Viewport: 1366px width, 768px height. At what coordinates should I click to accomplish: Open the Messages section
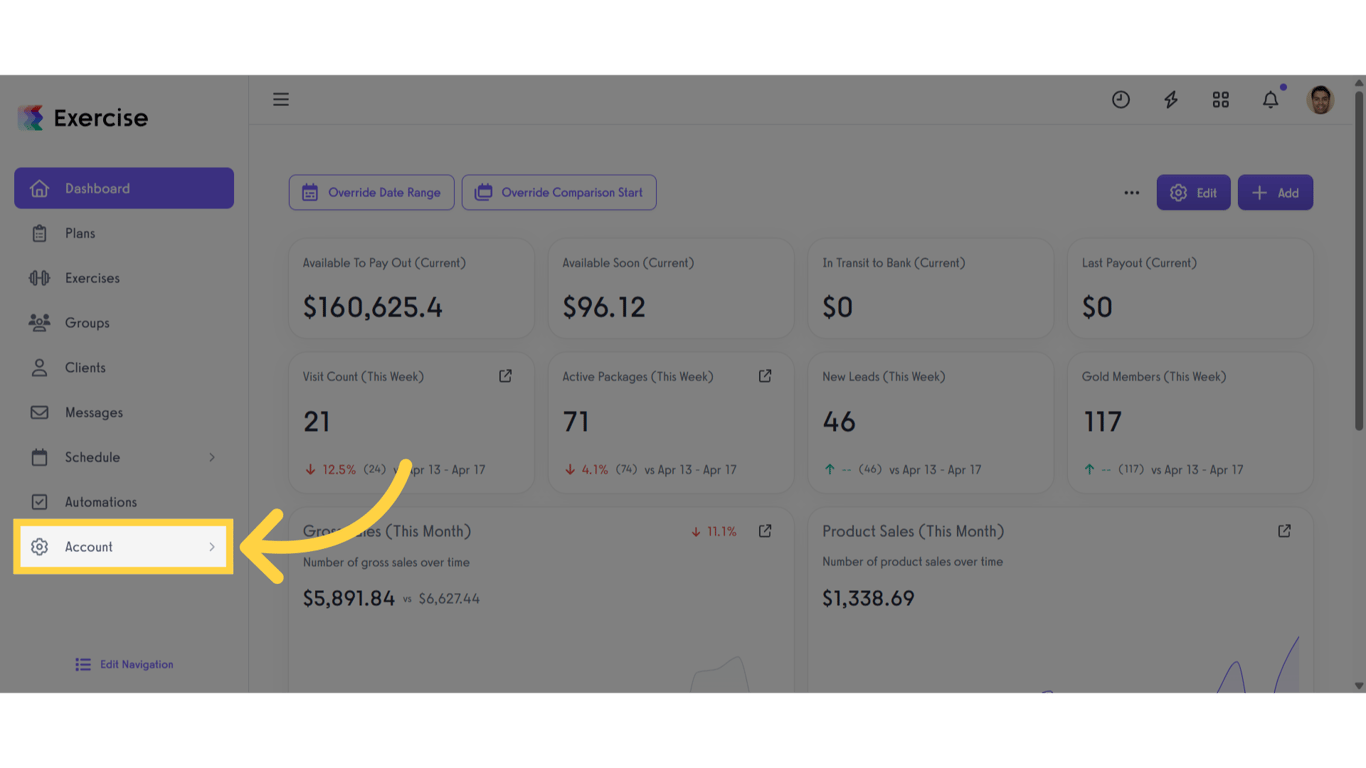tap(94, 412)
